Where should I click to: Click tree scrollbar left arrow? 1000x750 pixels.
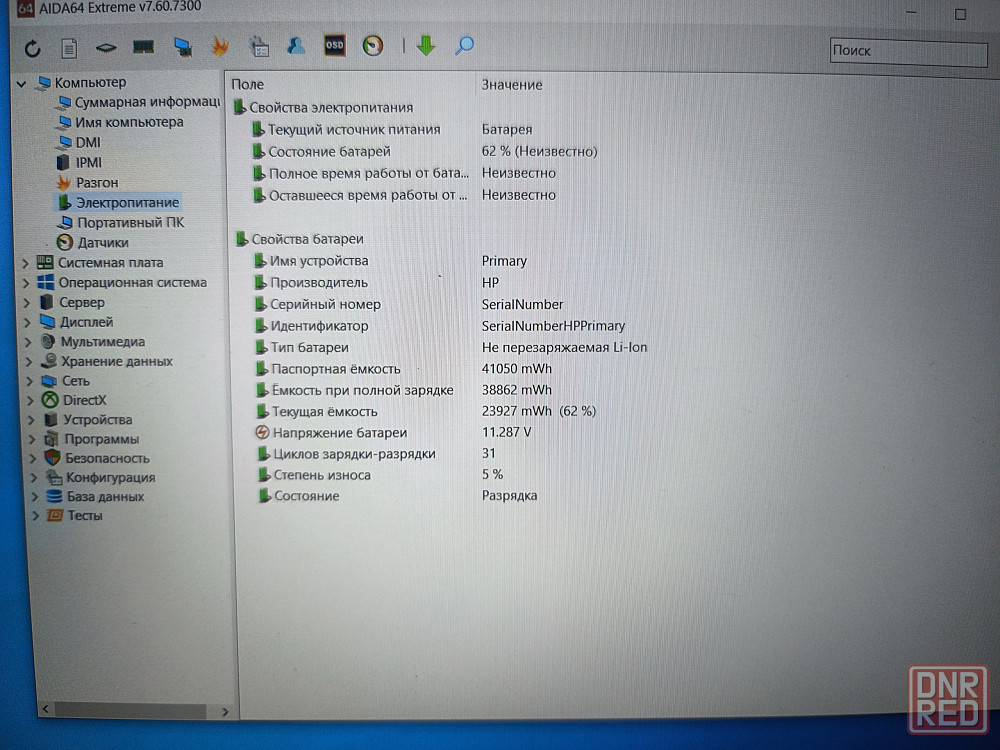(x=45, y=709)
